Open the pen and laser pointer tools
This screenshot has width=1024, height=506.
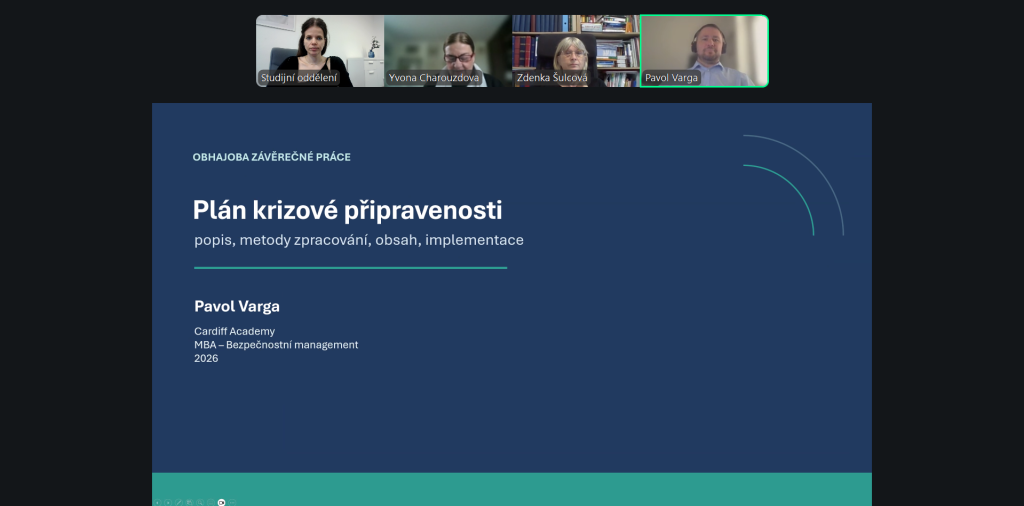(179, 503)
